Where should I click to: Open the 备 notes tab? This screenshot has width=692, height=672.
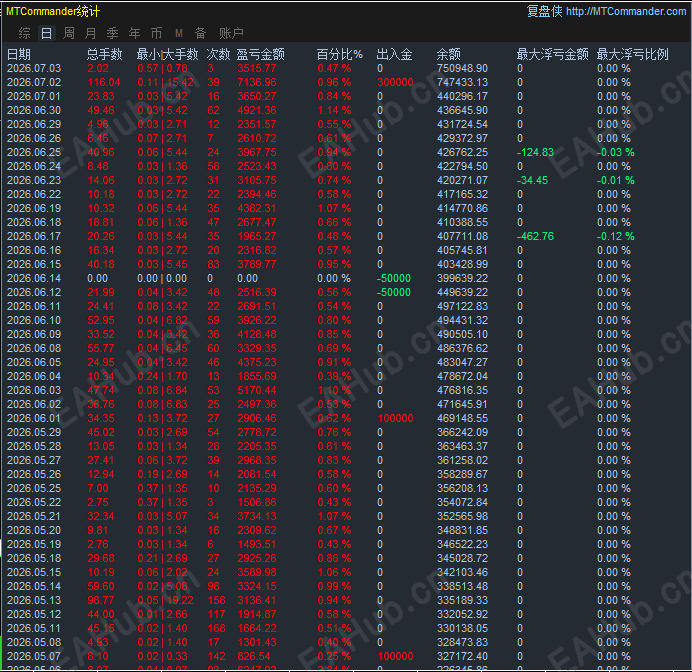200,33
